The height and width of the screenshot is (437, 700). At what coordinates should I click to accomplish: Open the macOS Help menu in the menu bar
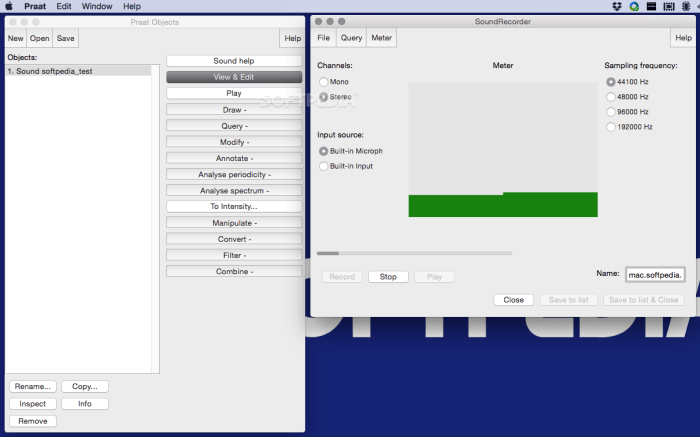(132, 6)
